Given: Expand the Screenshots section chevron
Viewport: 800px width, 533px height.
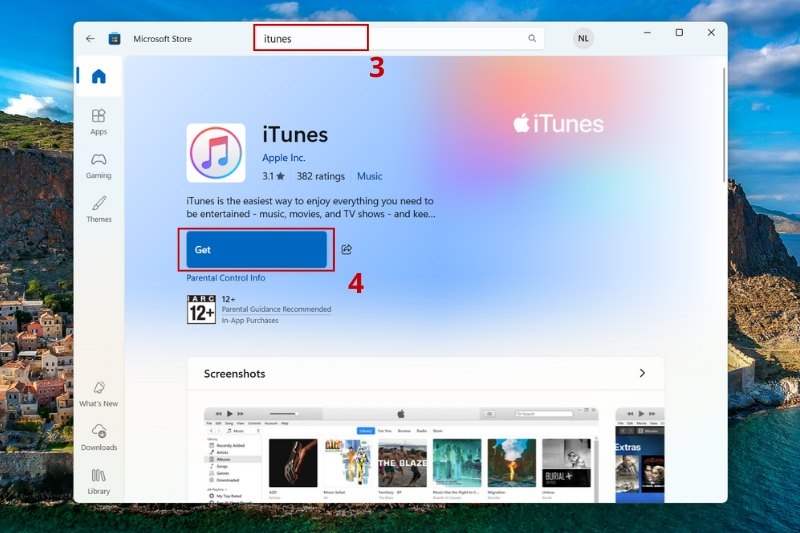Looking at the screenshot, I should point(642,373).
